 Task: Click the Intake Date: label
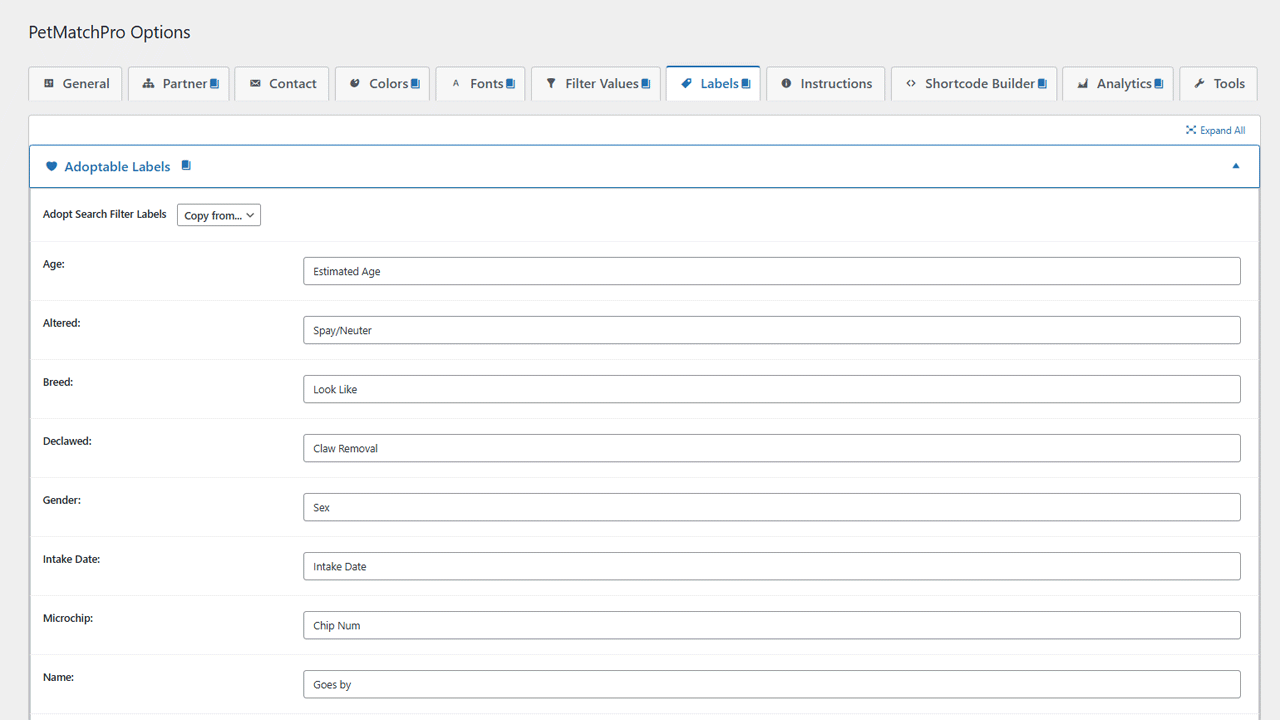[x=71, y=559]
